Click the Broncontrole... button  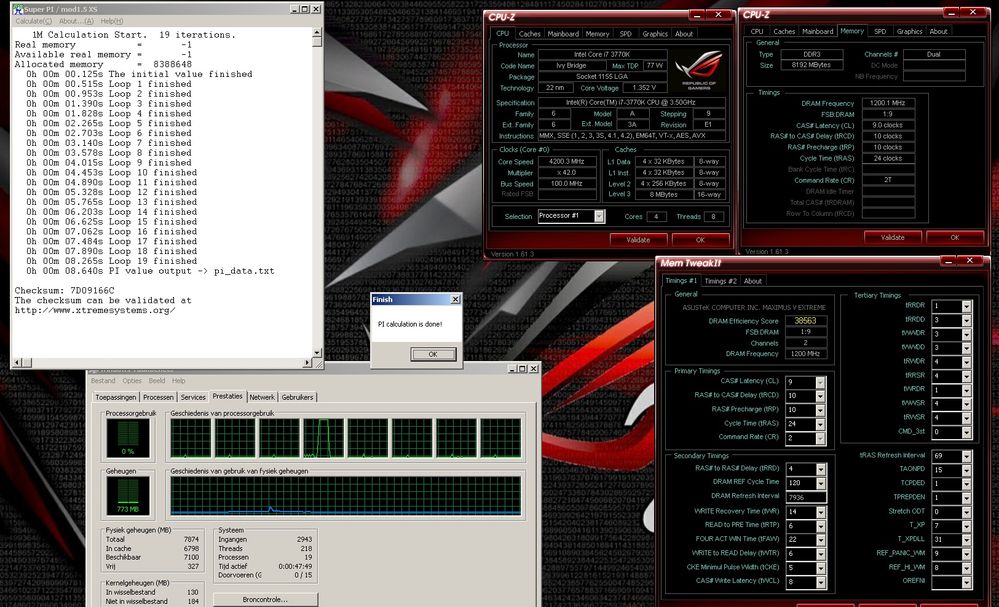pos(265,599)
